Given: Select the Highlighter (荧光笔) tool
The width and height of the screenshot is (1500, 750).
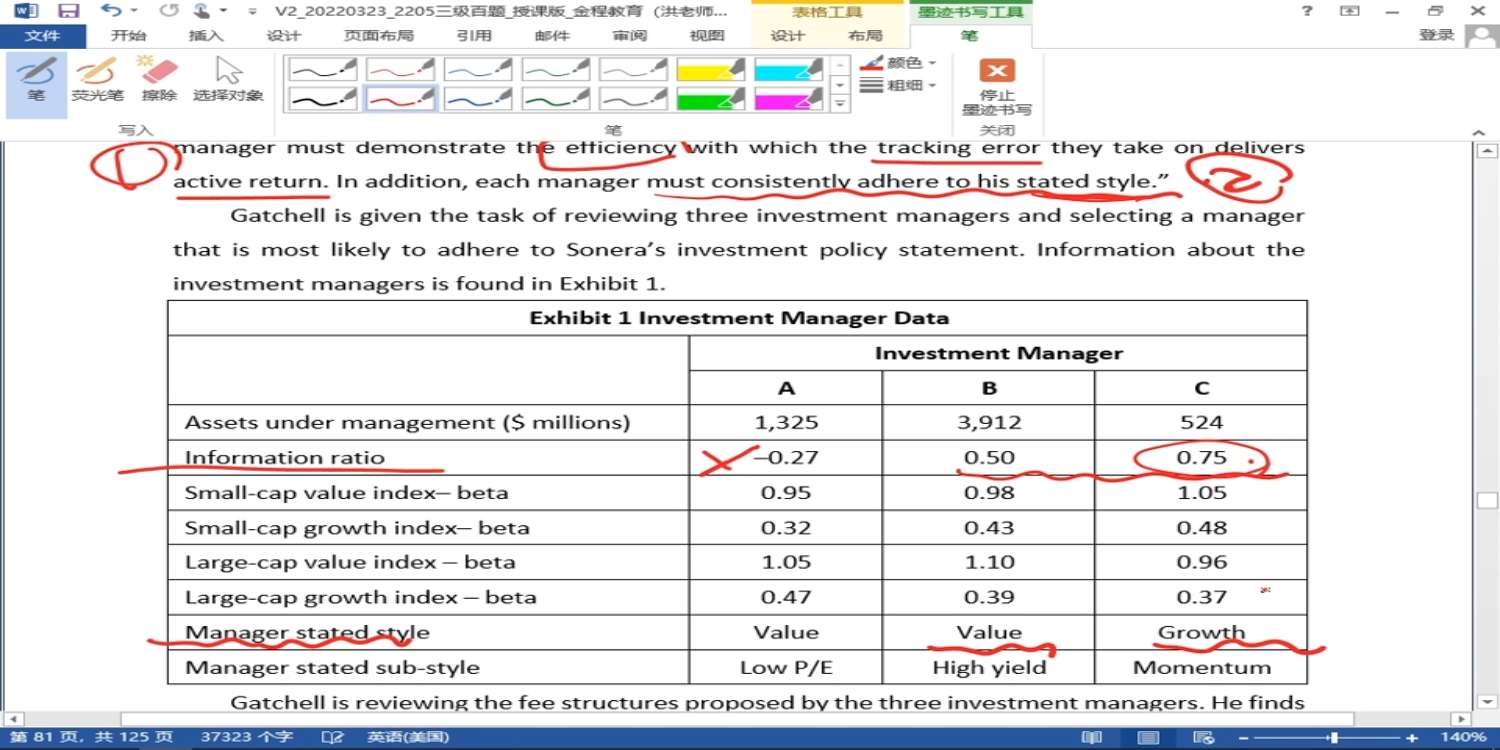Looking at the screenshot, I should coord(97,80).
